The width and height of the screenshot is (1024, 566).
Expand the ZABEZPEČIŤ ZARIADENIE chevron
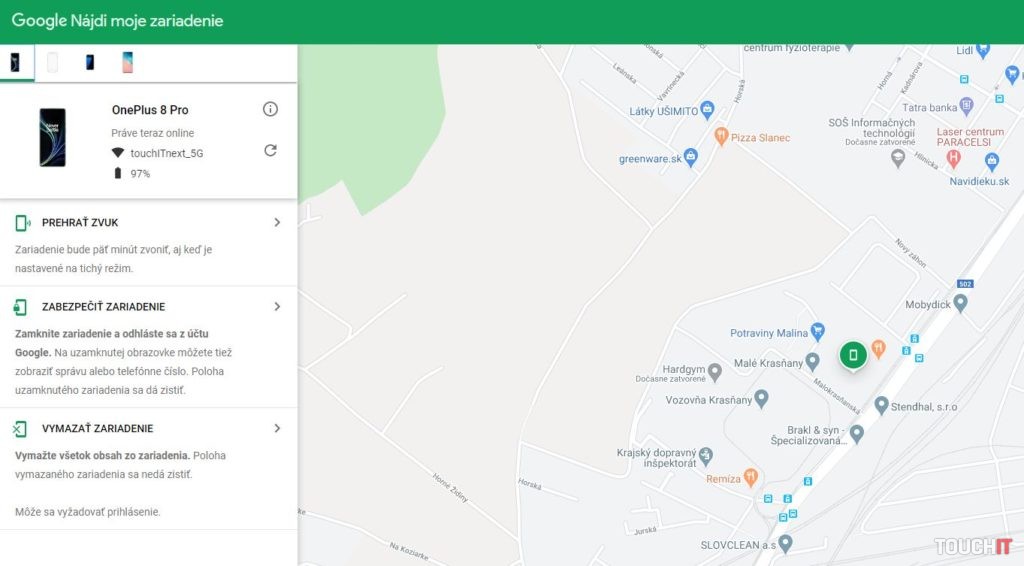[277, 306]
